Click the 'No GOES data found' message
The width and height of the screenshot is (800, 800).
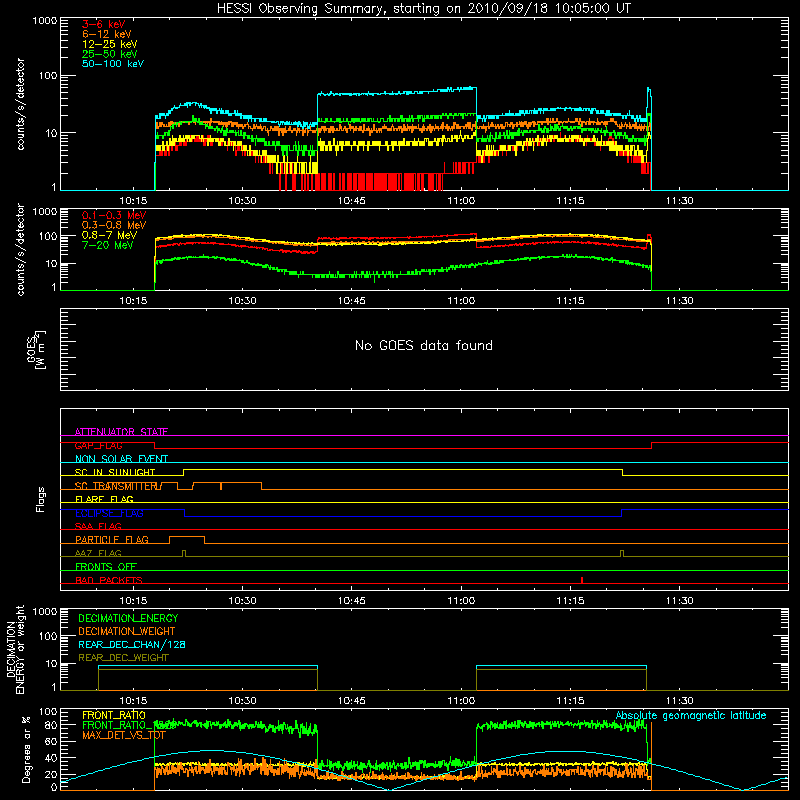click(x=423, y=345)
